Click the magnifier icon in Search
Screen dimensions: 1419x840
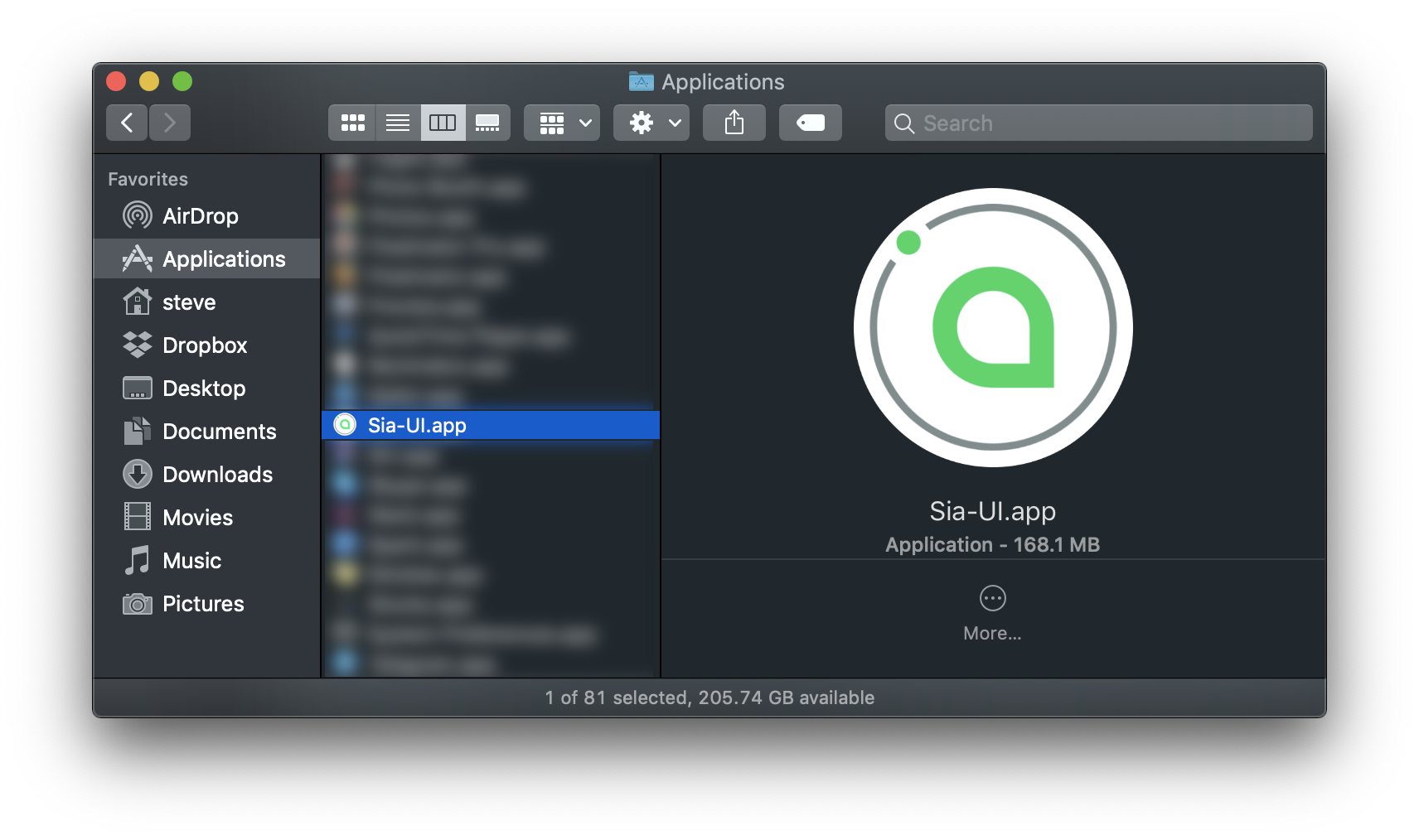click(904, 123)
